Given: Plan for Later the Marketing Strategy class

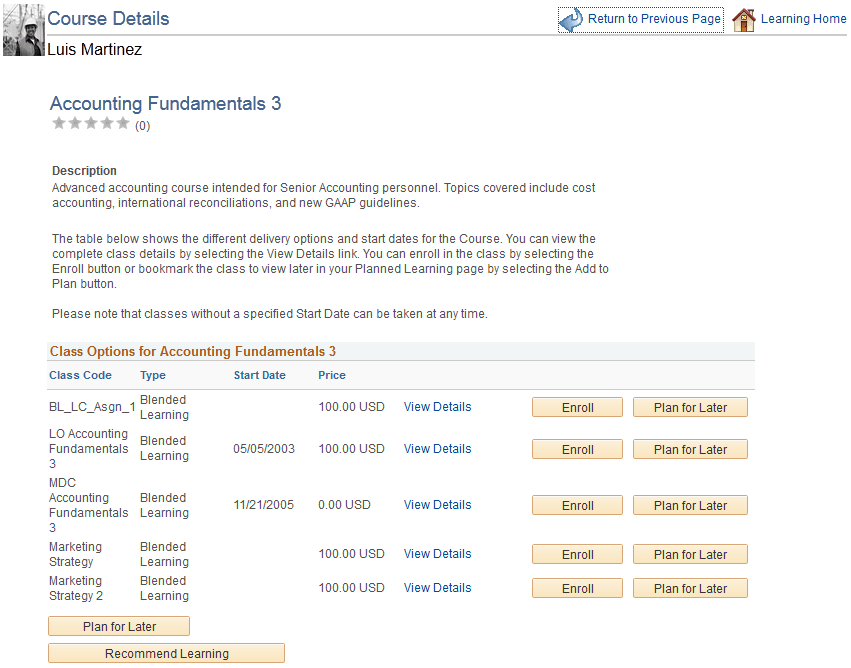Looking at the screenshot, I should coord(690,554).
